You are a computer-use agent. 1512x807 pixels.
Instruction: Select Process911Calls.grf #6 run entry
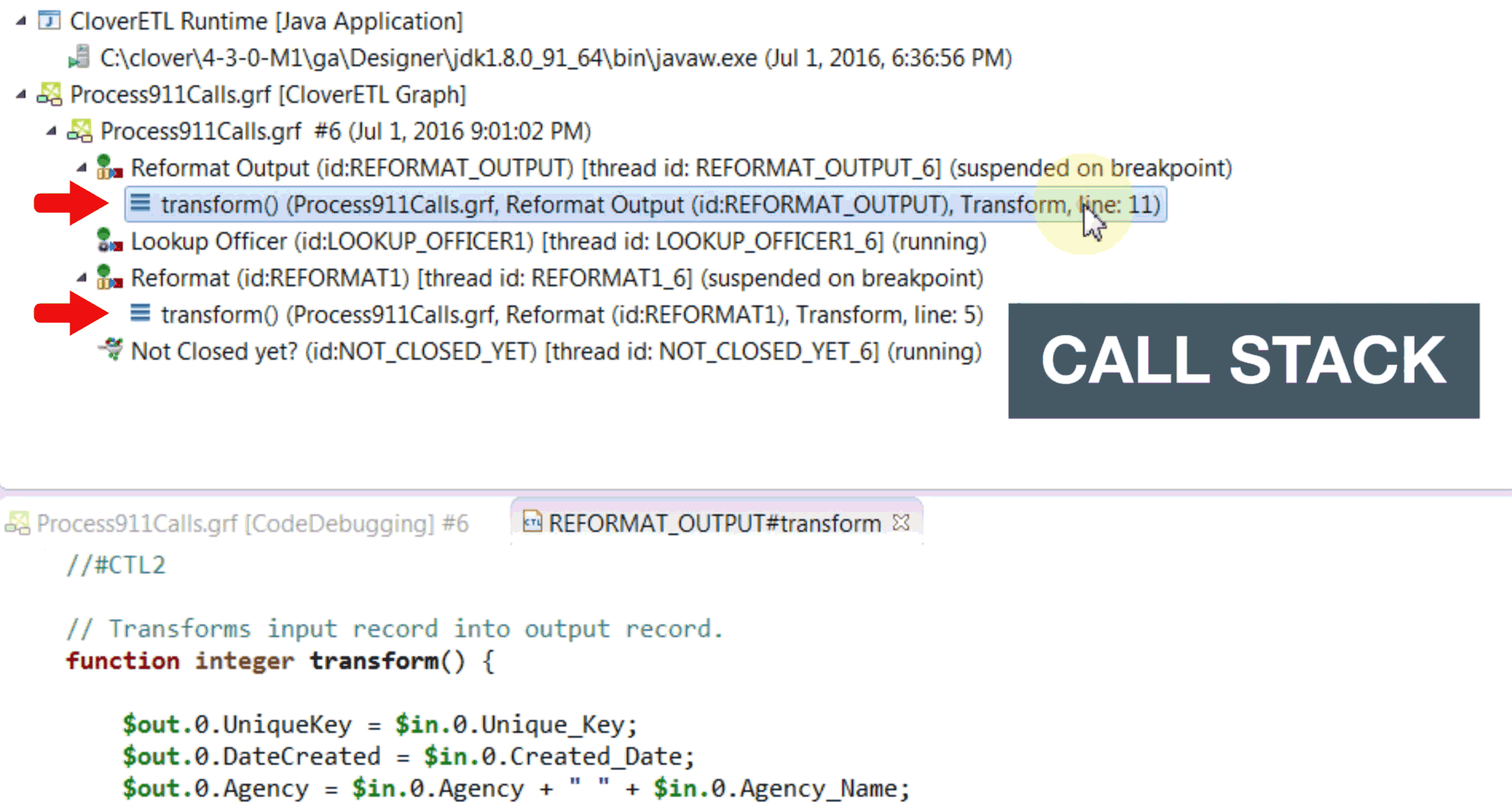pos(346,132)
